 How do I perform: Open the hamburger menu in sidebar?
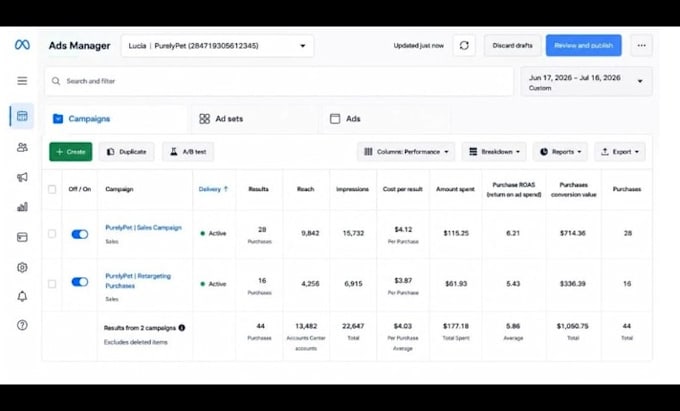pos(22,81)
